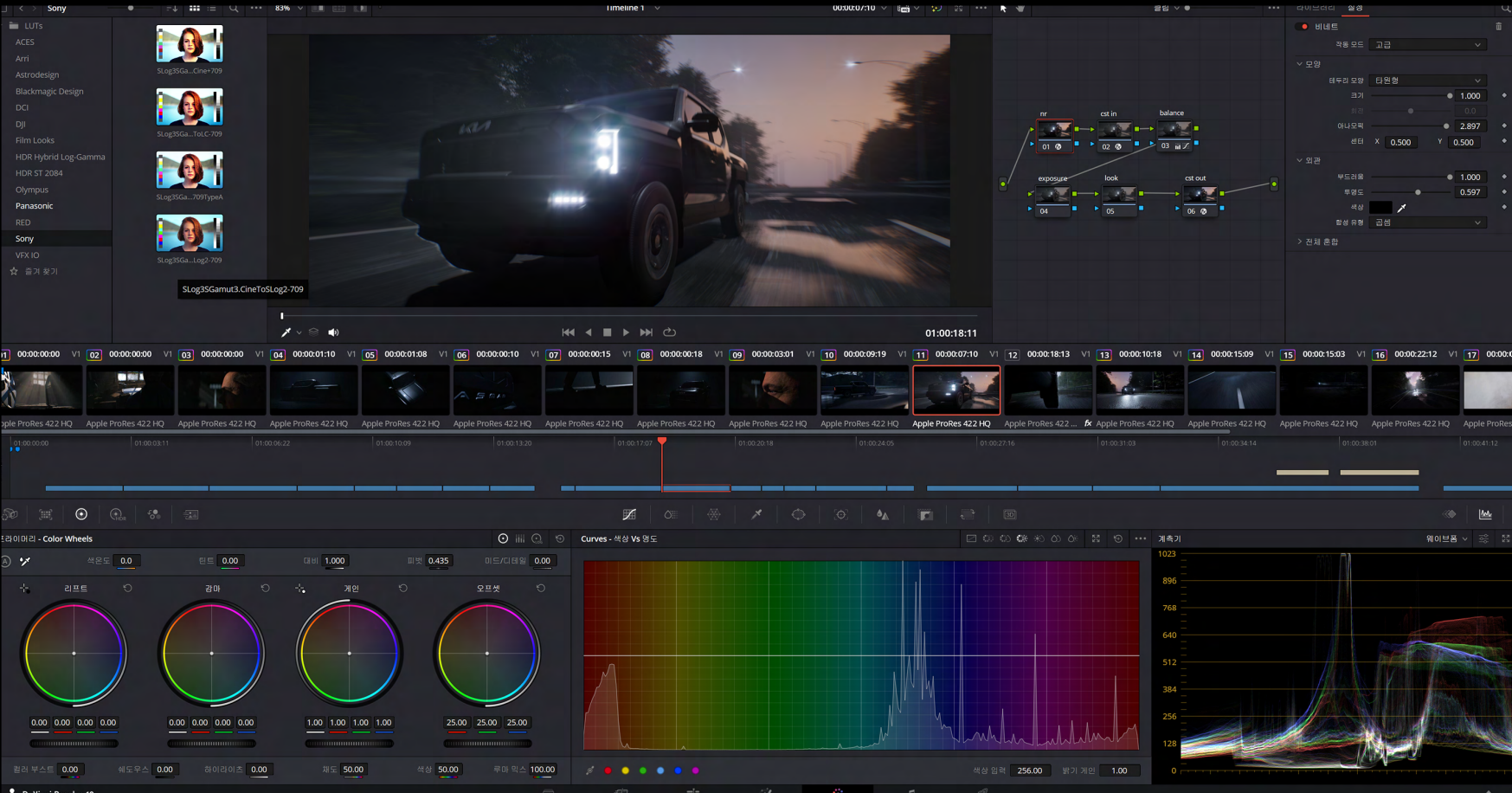The image size is (1512, 793).
Task: Open the waveform scope type dropdown
Action: pos(1447,538)
